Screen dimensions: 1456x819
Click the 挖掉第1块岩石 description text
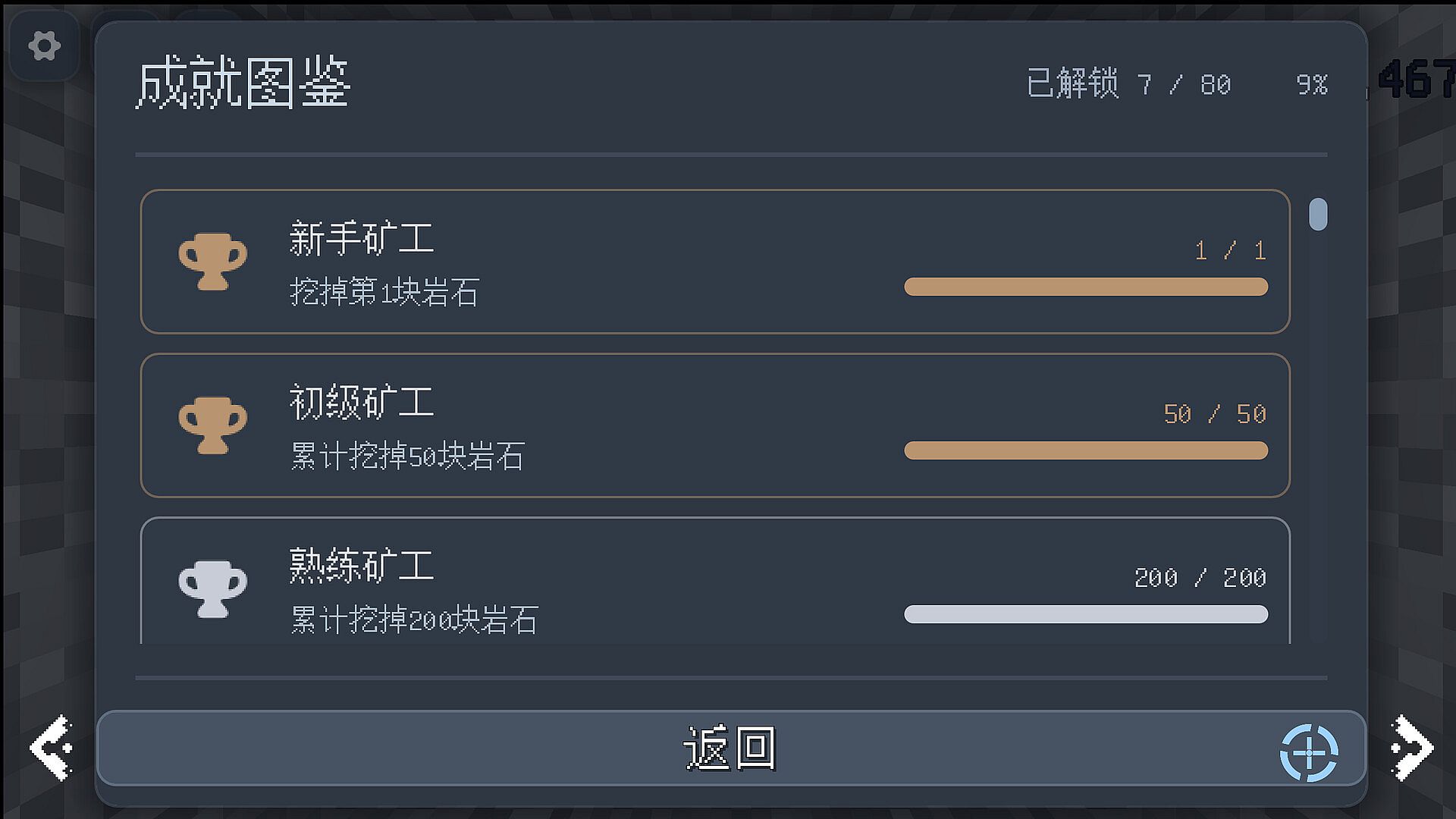coord(384,292)
